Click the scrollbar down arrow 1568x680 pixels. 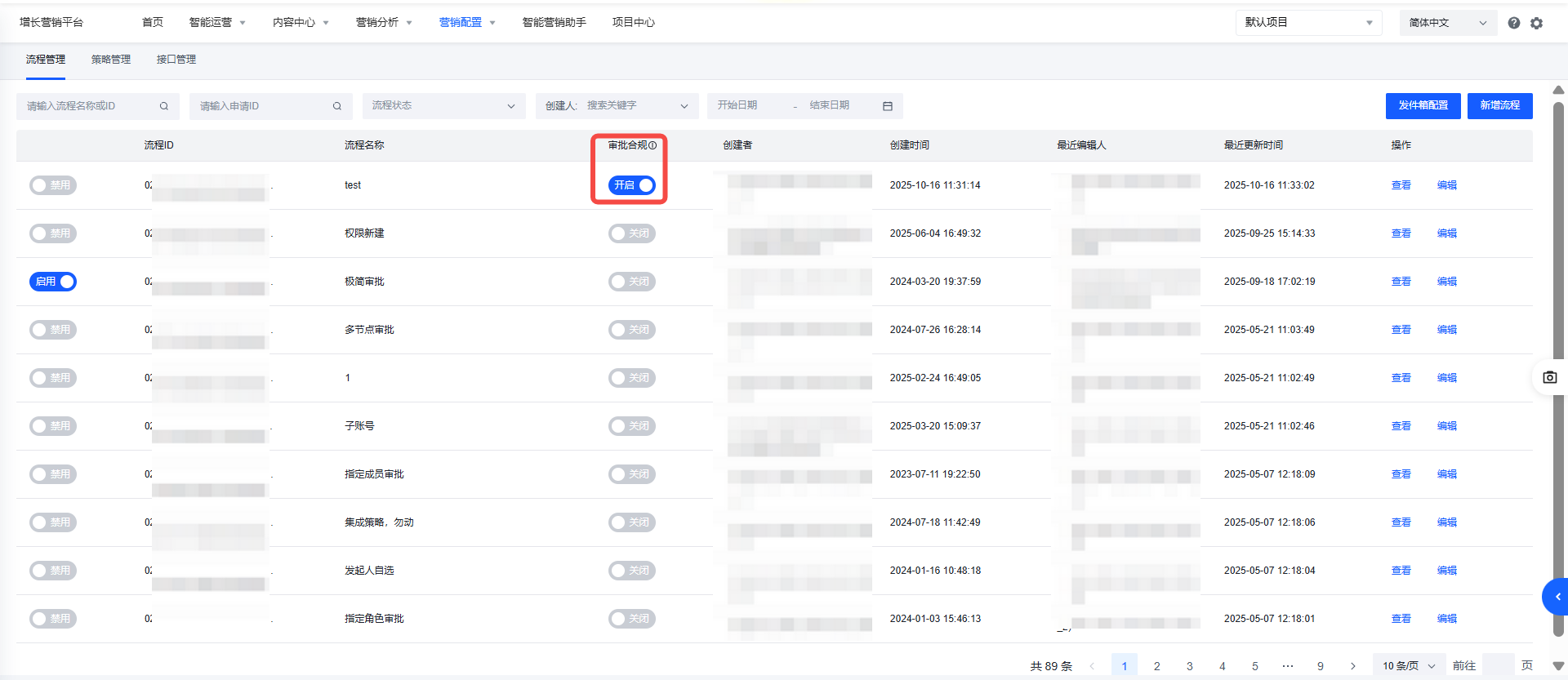click(1558, 666)
